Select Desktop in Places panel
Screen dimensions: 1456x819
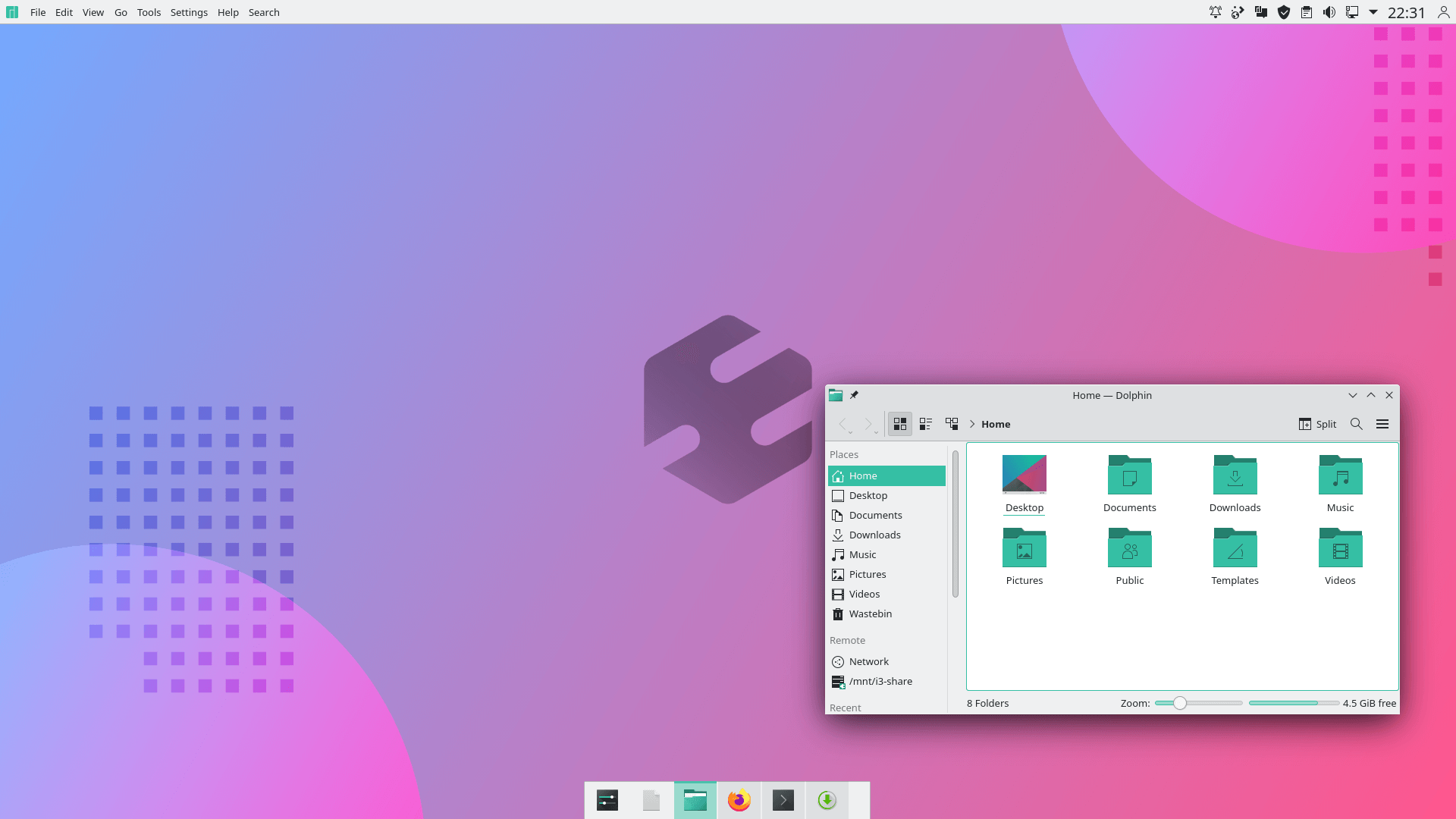[886, 495]
